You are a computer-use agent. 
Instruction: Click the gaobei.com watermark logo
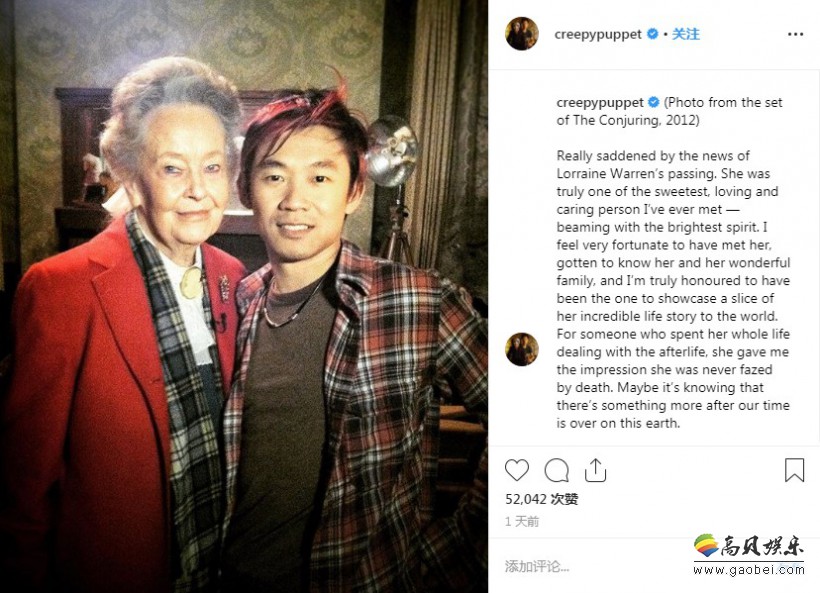749,547
